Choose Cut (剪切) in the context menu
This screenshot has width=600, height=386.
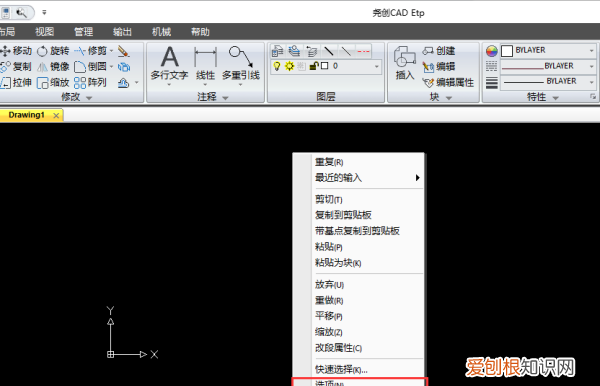358,199
